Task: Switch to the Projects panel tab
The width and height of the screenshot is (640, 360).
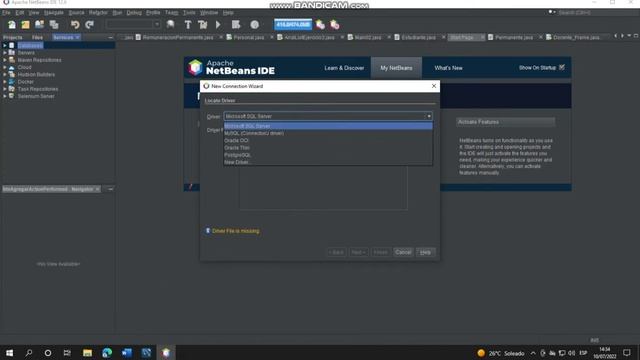Action: (x=13, y=38)
